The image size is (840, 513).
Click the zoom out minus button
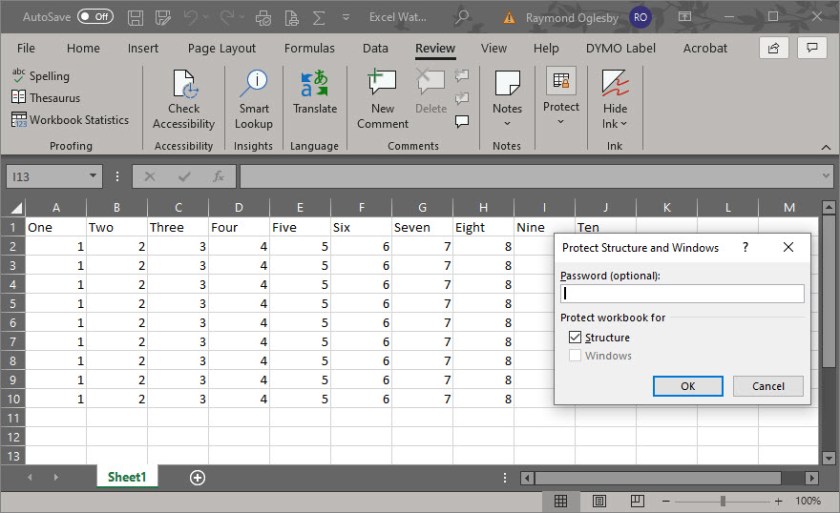666,501
